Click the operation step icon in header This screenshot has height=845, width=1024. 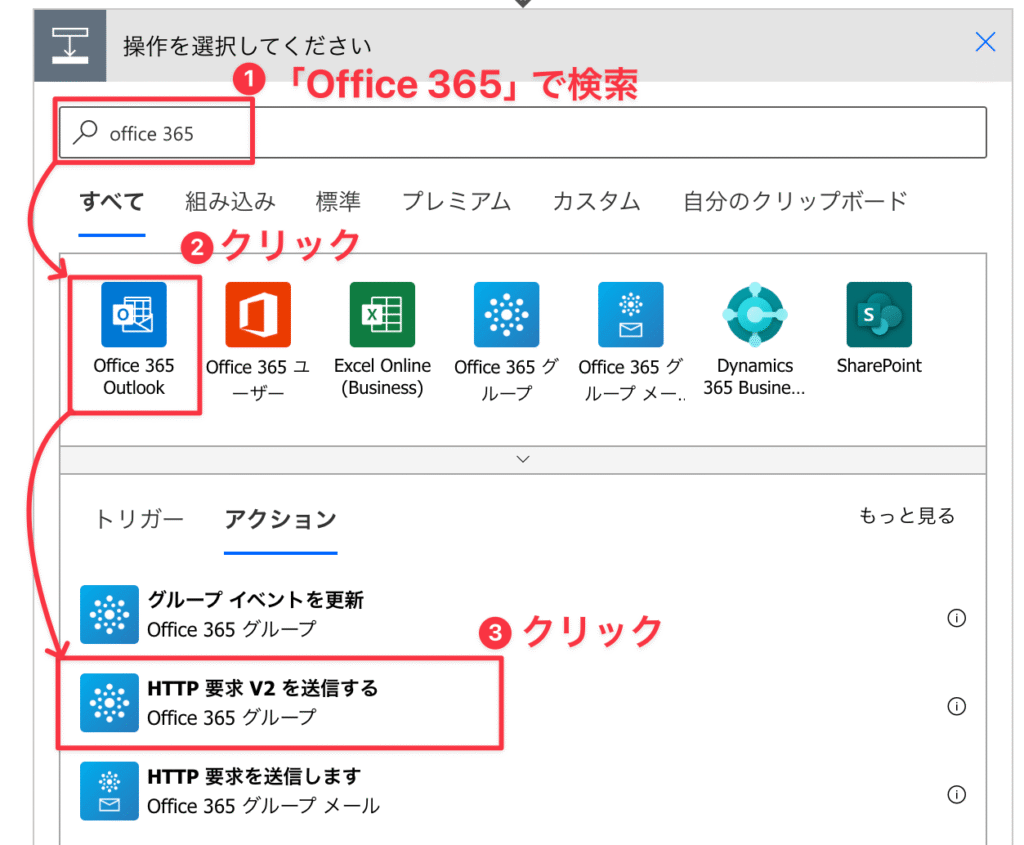coord(70,46)
